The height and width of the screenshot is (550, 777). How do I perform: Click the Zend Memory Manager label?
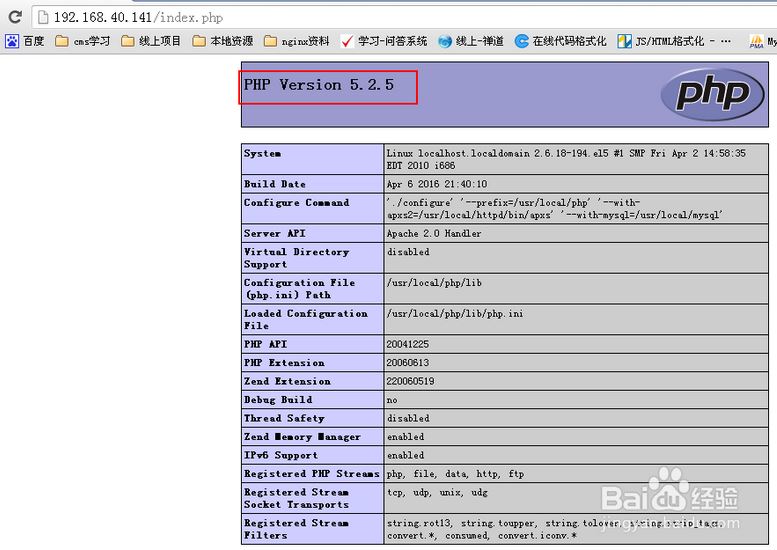[x=302, y=437]
